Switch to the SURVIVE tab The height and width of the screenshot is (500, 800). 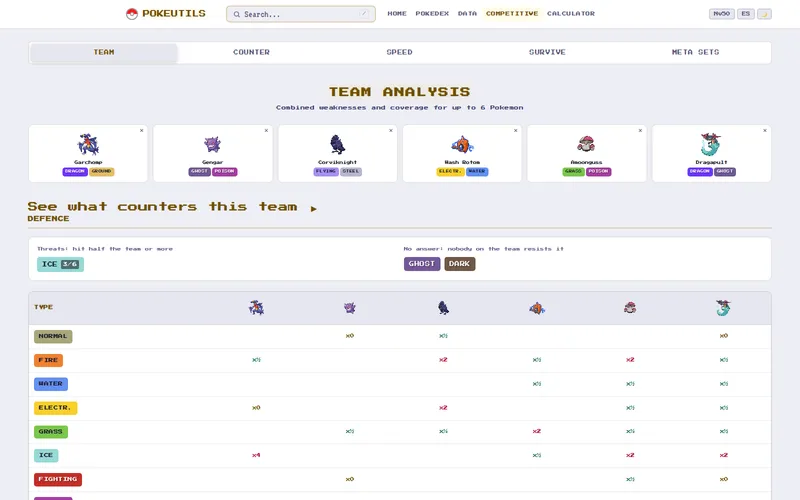(547, 53)
